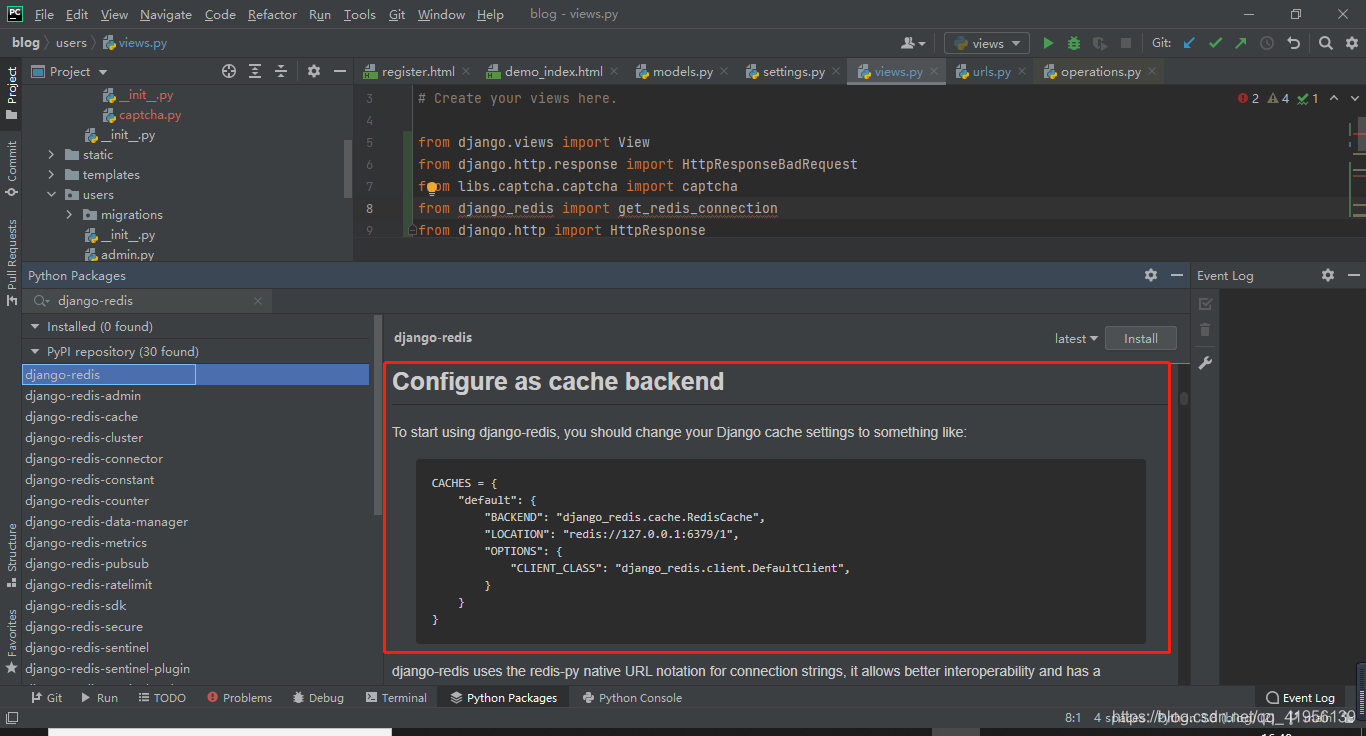Click the yellow intention bulb on line 7
Screen dimensions: 1366x736
pos(432,187)
